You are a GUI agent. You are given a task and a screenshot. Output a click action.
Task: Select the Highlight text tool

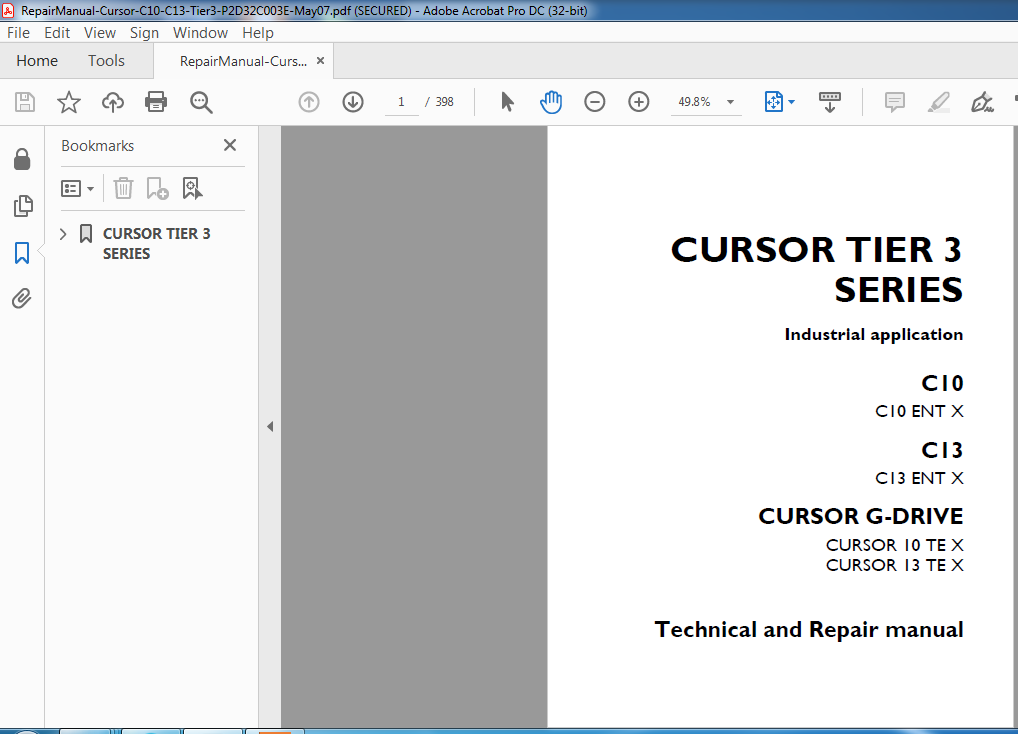point(939,102)
